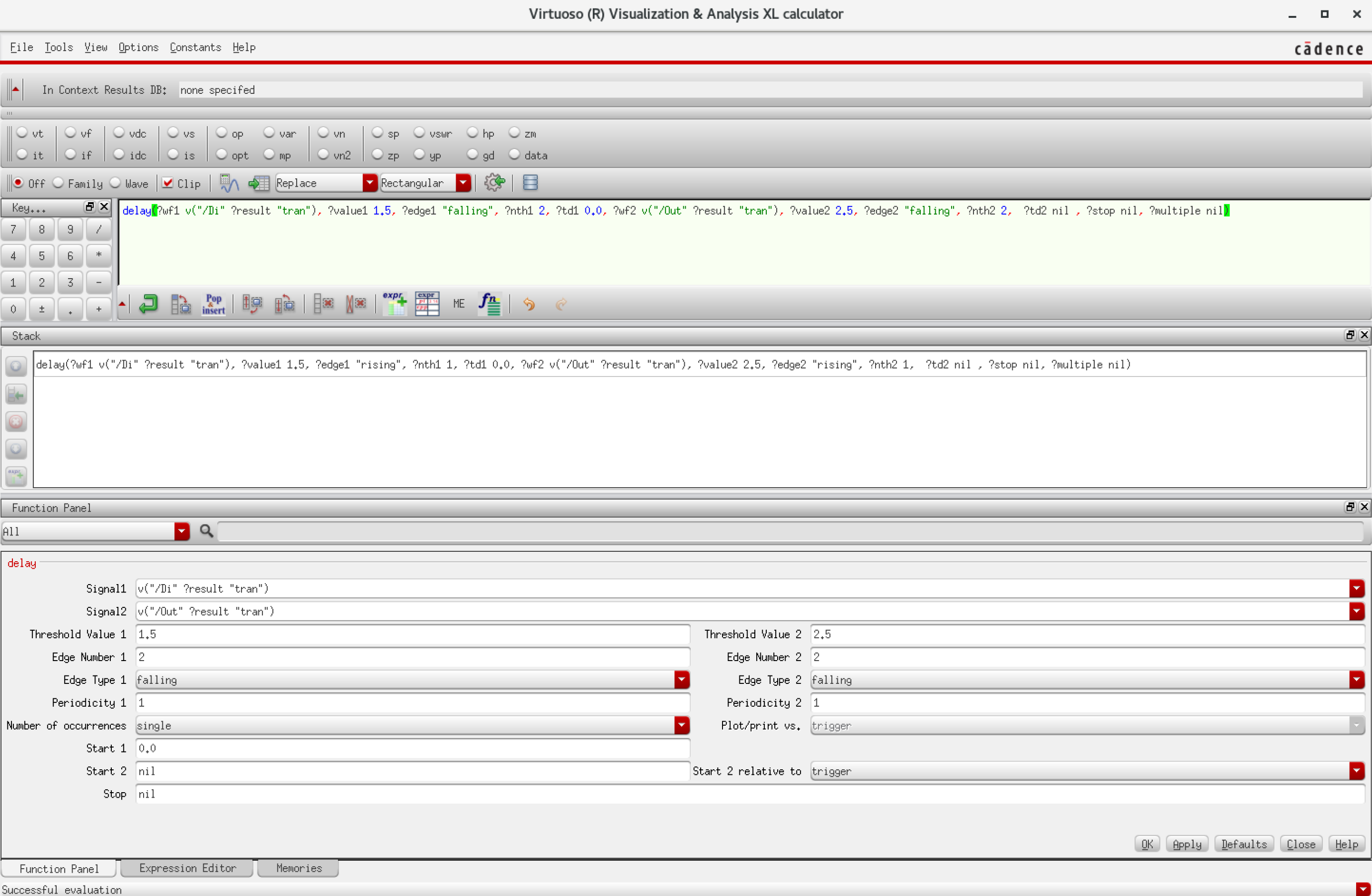Click the green Enter push-to-stack icon
The width and height of the screenshot is (1372, 896).
click(148, 303)
